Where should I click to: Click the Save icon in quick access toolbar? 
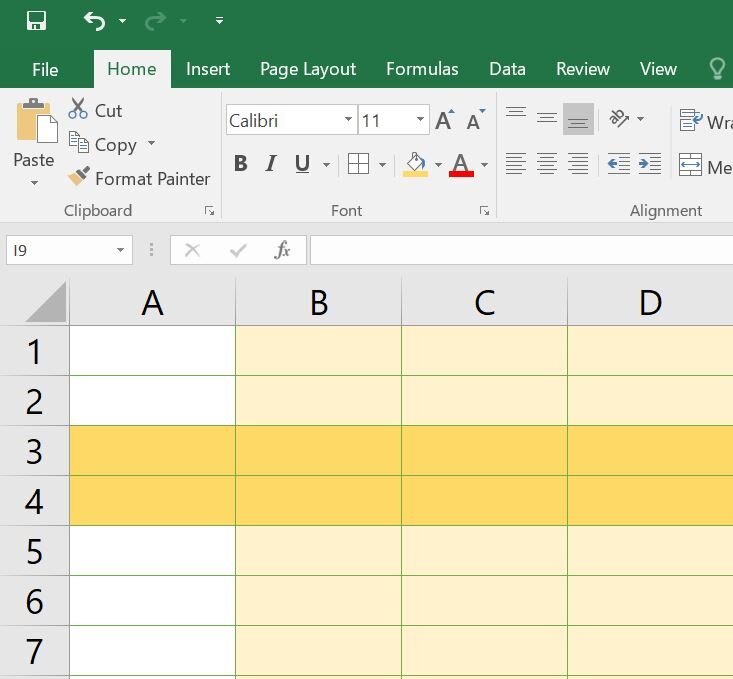[x=36, y=21]
